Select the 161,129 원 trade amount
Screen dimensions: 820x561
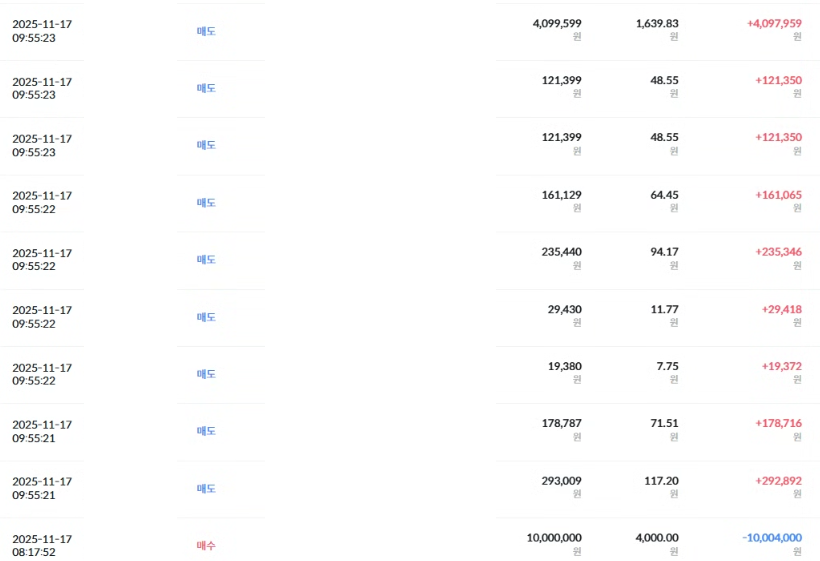coord(561,195)
